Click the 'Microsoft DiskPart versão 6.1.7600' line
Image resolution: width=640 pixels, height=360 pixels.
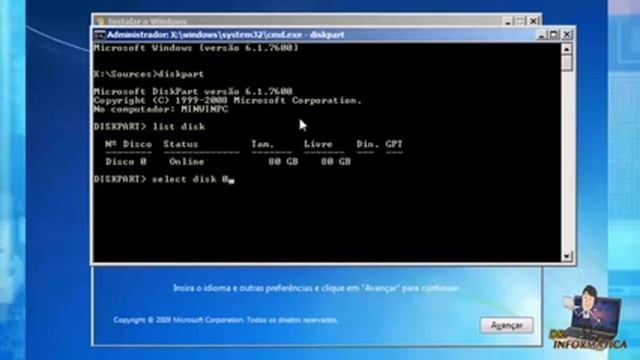click(193, 91)
